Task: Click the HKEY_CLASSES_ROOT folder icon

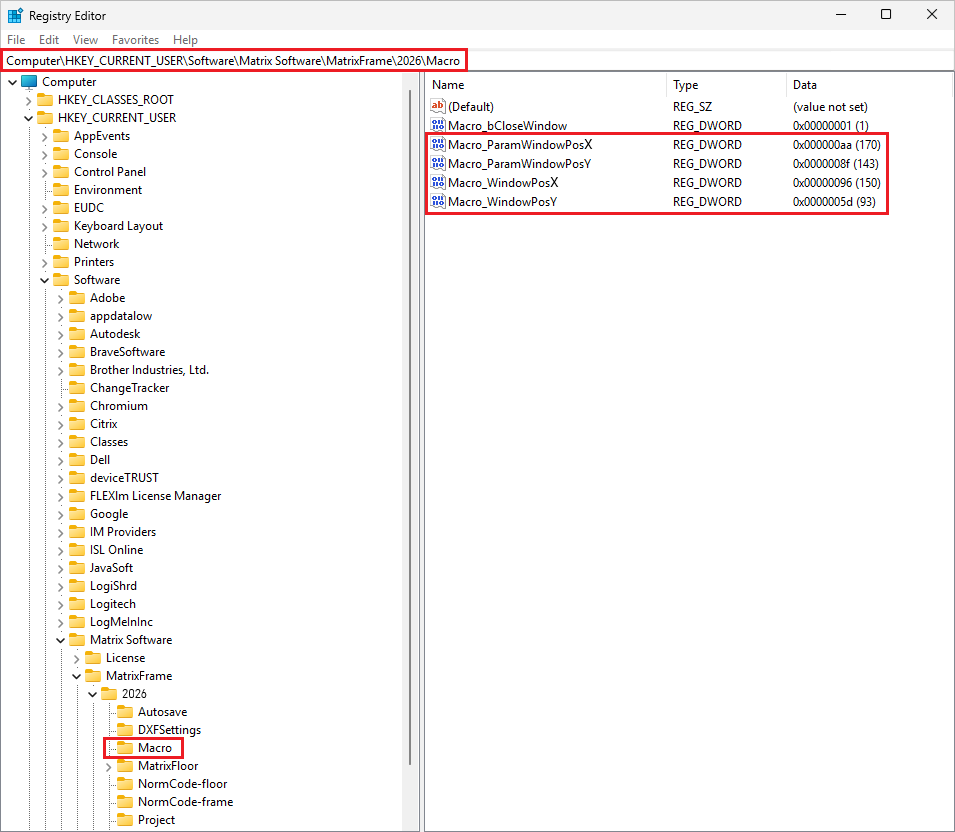Action: click(45, 100)
